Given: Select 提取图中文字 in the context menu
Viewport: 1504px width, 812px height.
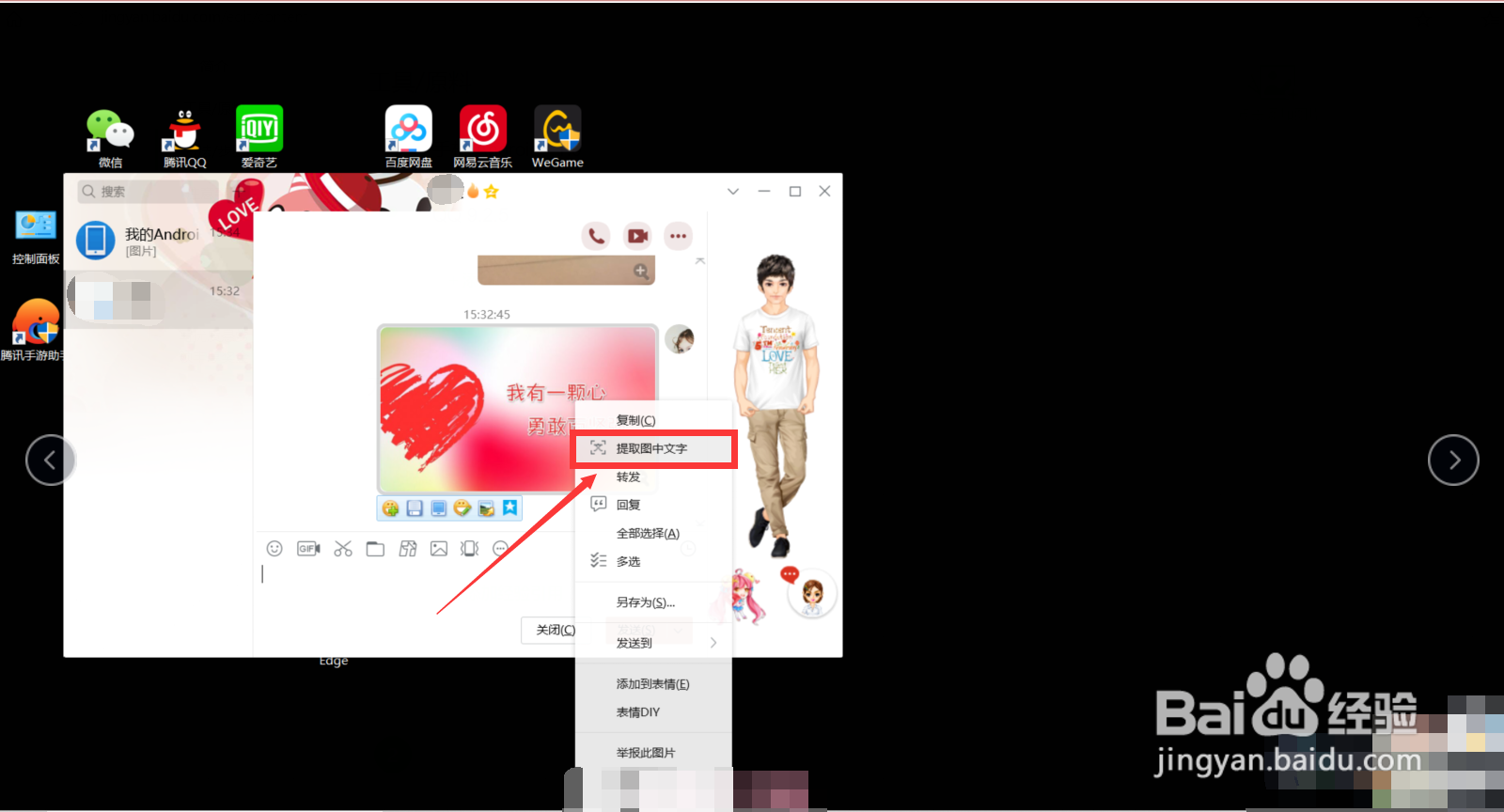Looking at the screenshot, I should coord(653,448).
